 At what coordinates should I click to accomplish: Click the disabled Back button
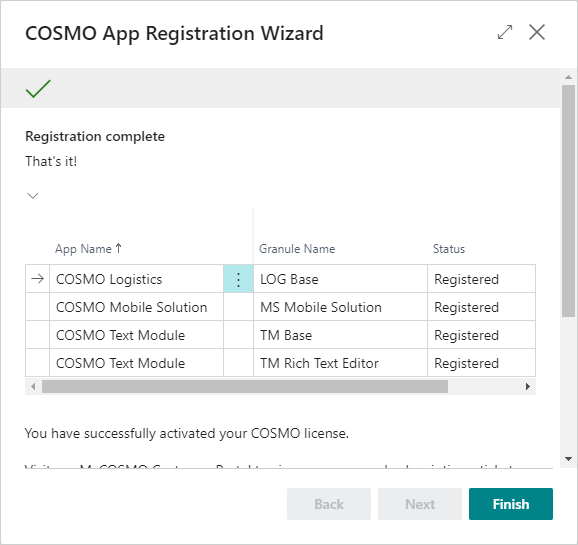point(329,504)
